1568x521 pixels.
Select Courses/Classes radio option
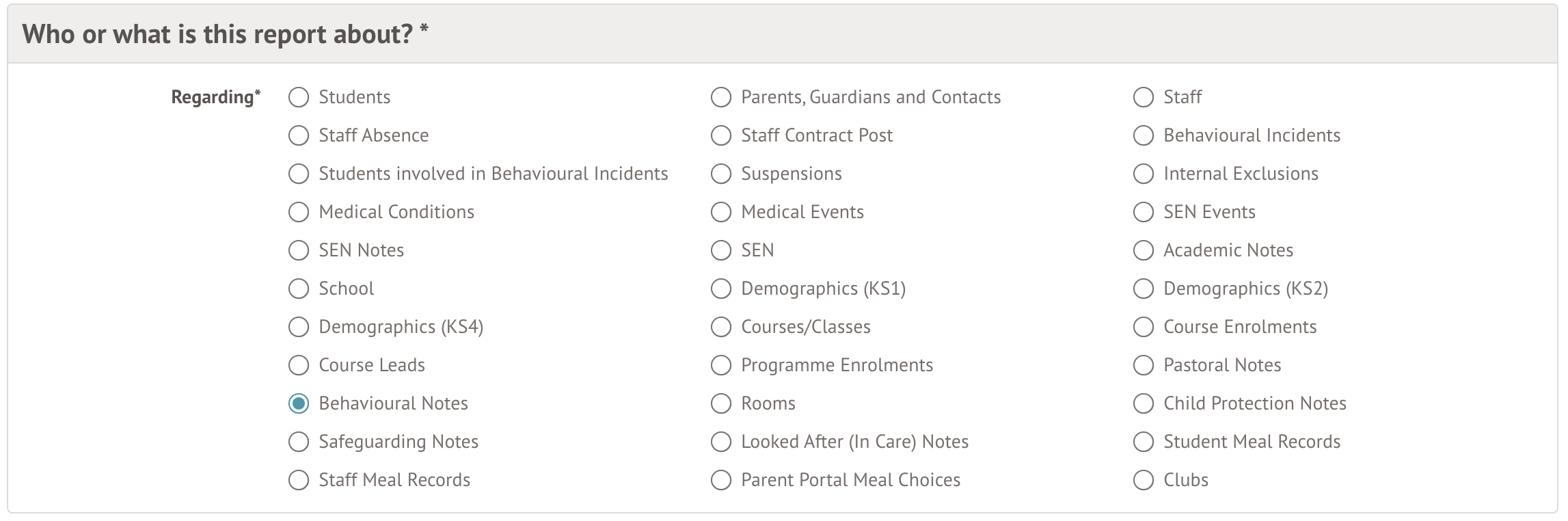tap(721, 327)
